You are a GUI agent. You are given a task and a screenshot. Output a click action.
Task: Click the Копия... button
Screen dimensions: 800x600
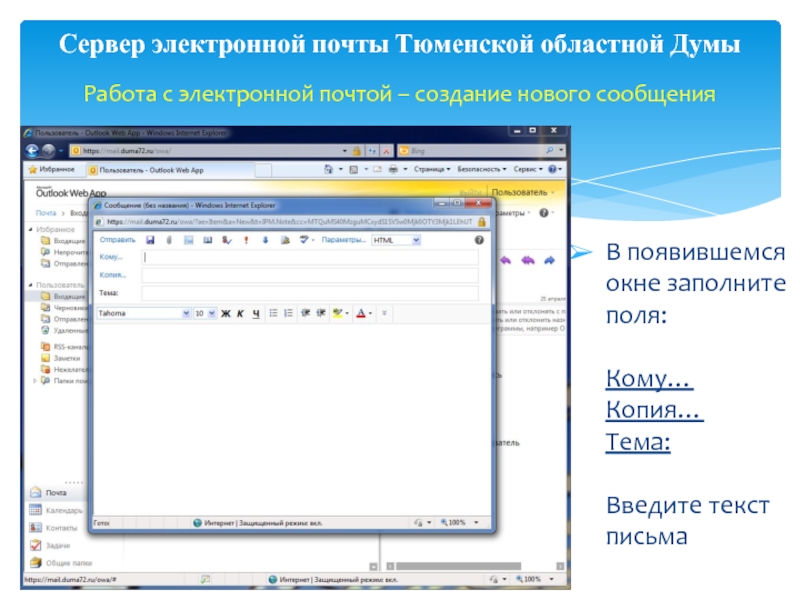coord(113,275)
